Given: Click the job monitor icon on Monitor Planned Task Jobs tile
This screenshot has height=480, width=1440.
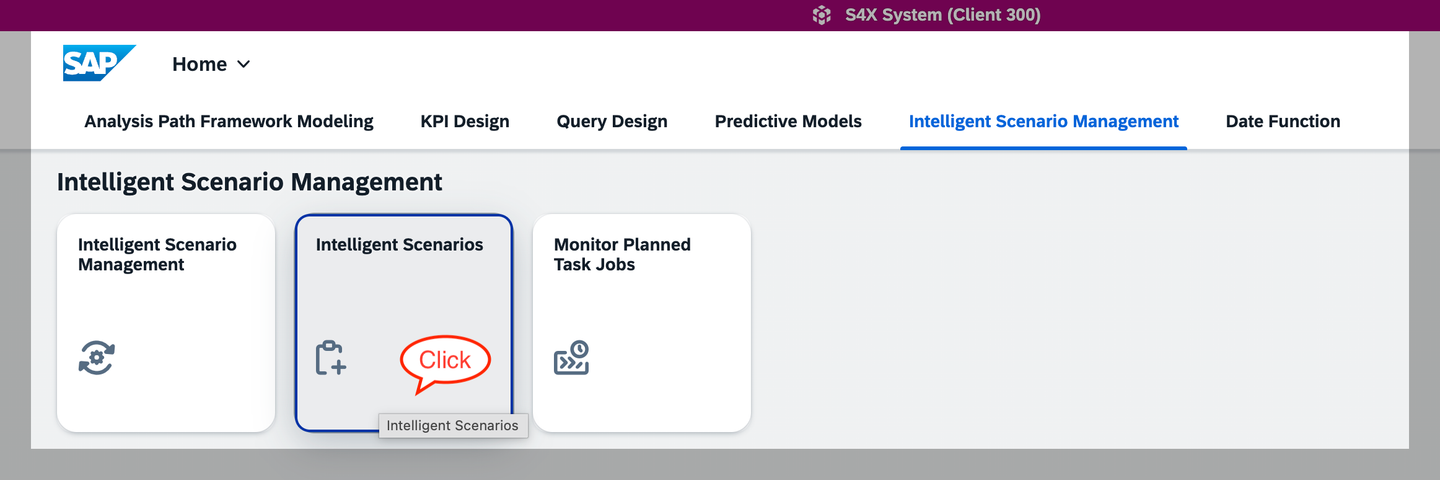Looking at the screenshot, I should tap(572, 358).
